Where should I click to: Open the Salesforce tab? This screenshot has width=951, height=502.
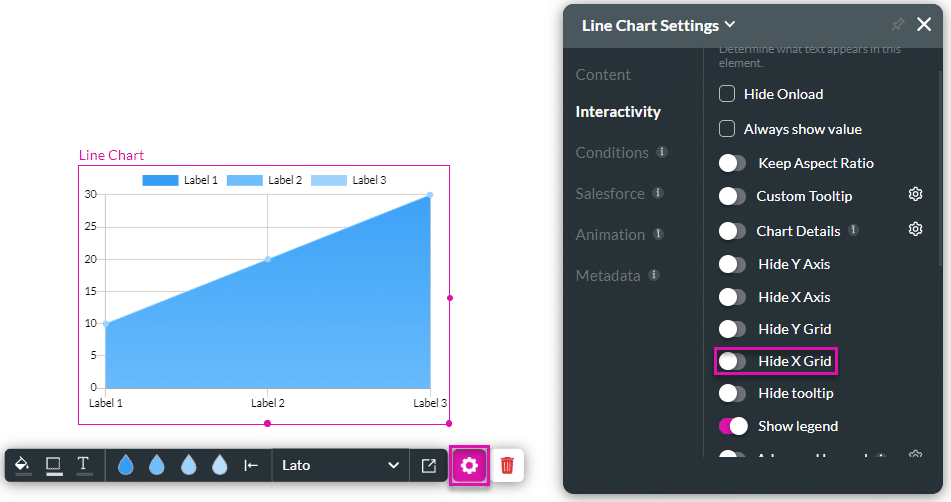click(x=610, y=193)
